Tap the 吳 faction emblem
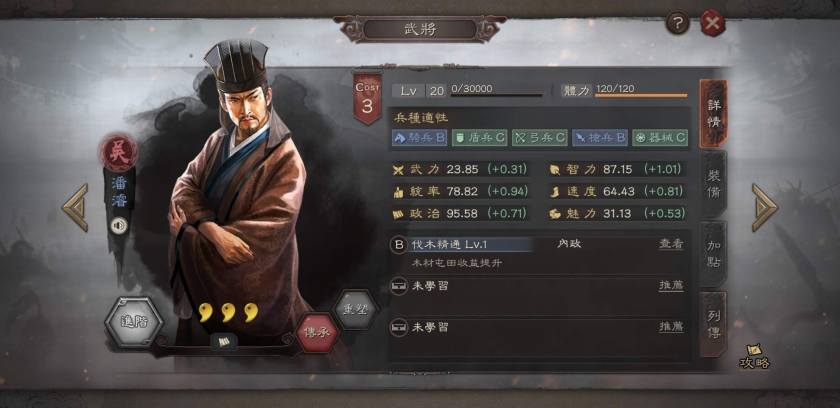The width and height of the screenshot is (840, 408). (x=118, y=153)
